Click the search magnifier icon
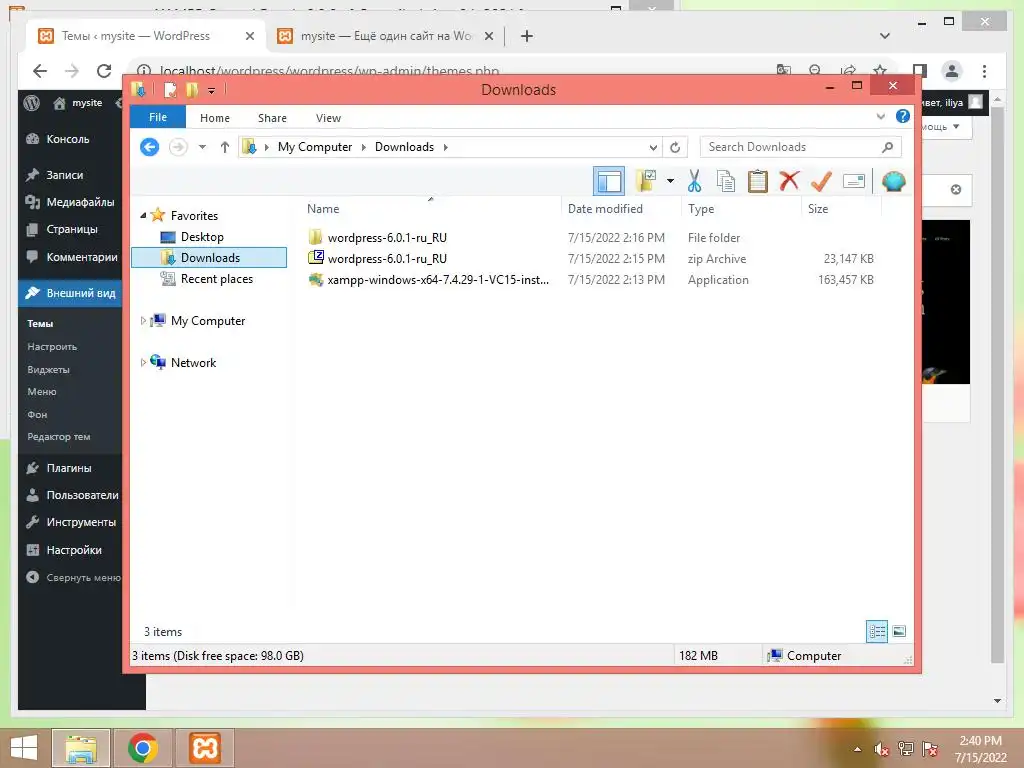This screenshot has width=1024, height=768. [887, 147]
